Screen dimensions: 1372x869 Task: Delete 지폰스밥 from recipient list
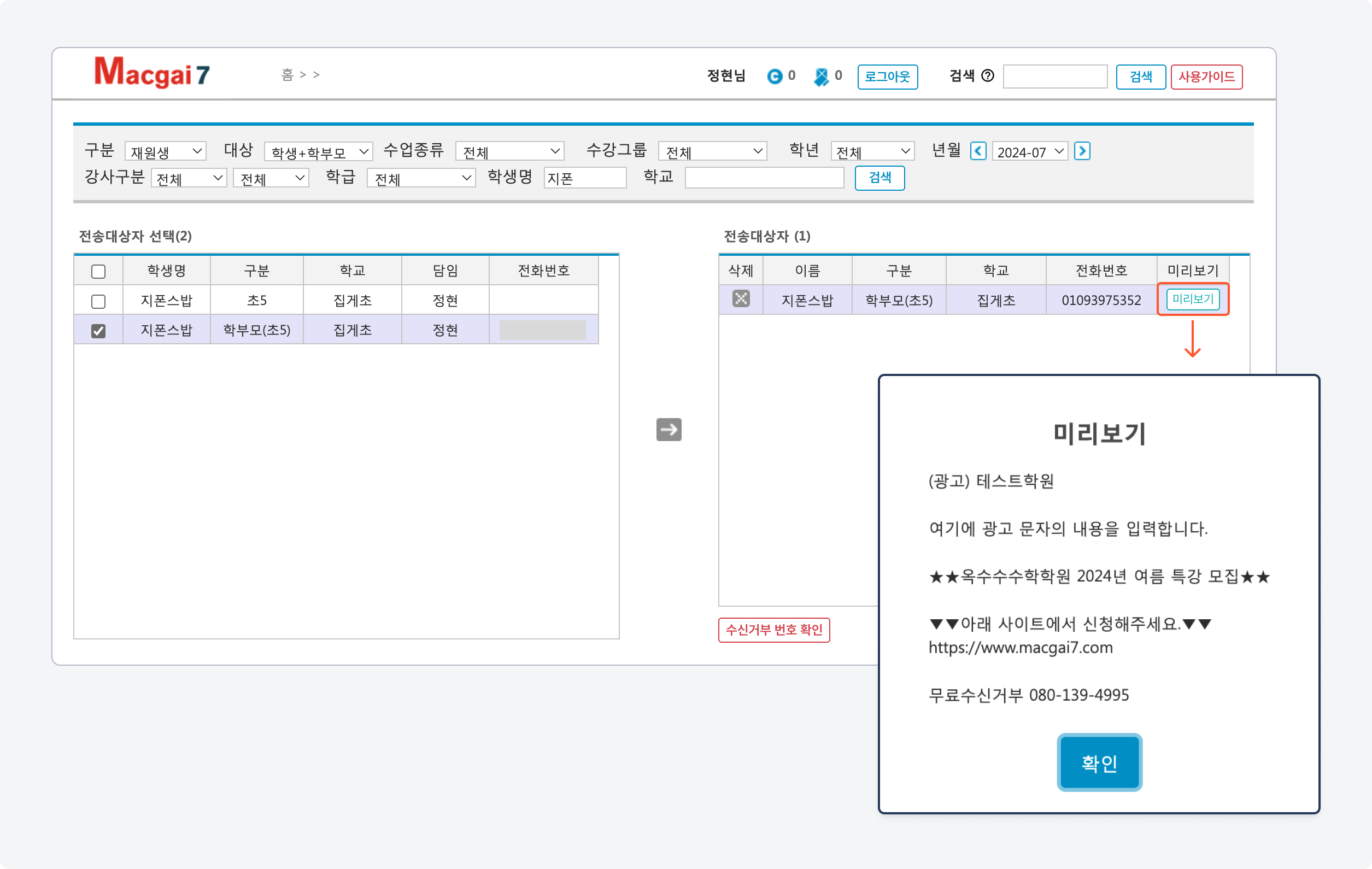(741, 298)
